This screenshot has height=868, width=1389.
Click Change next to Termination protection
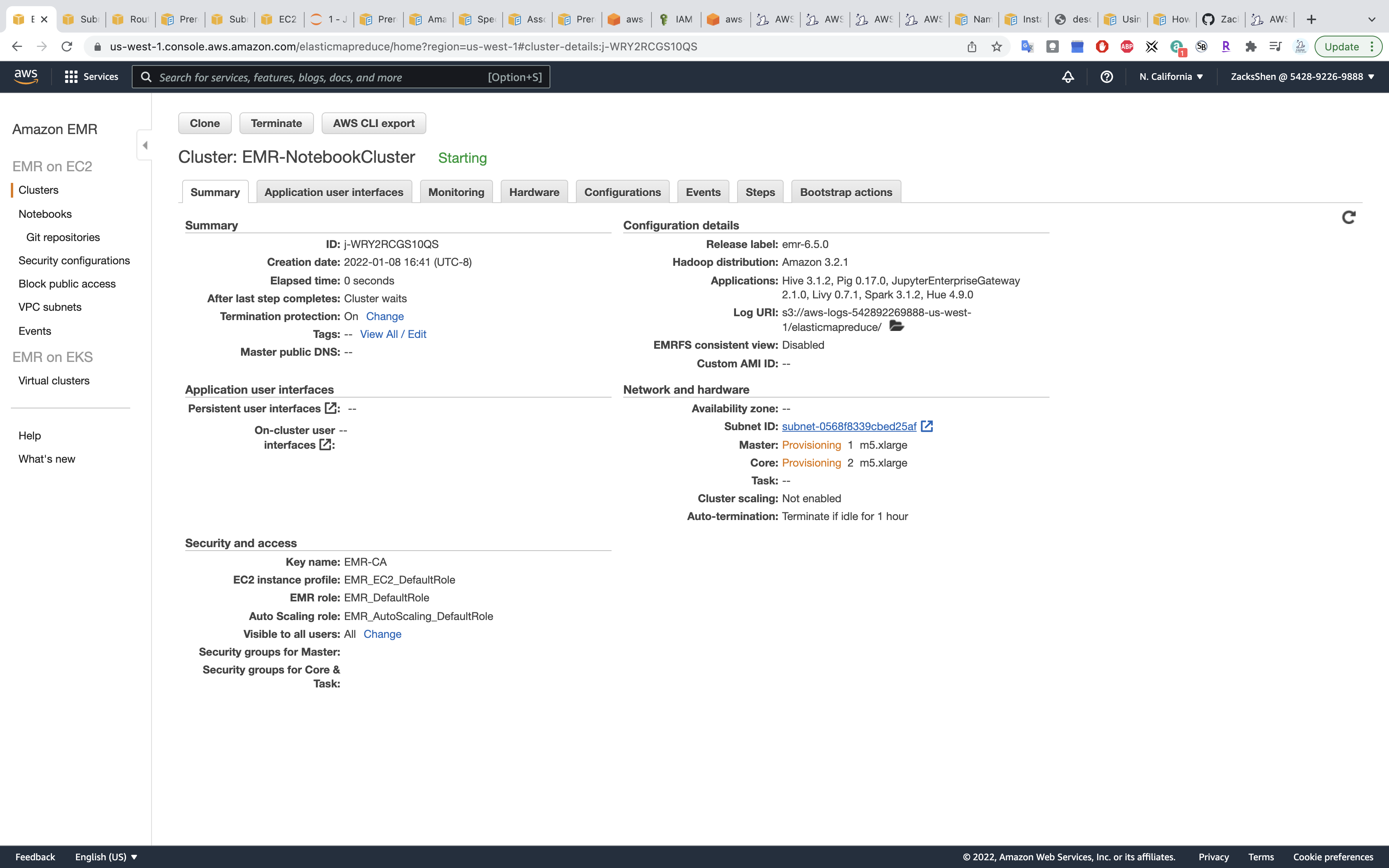point(384,316)
